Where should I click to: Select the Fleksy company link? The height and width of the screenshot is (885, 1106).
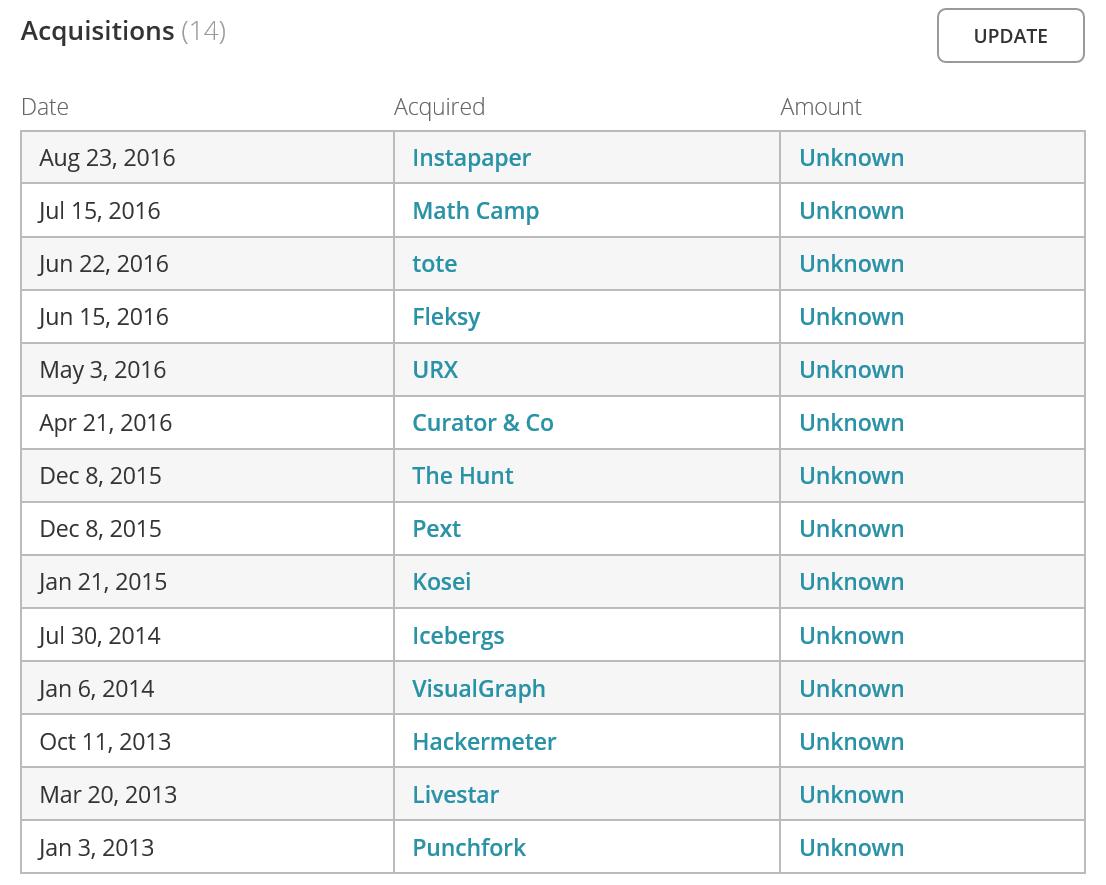pos(446,317)
